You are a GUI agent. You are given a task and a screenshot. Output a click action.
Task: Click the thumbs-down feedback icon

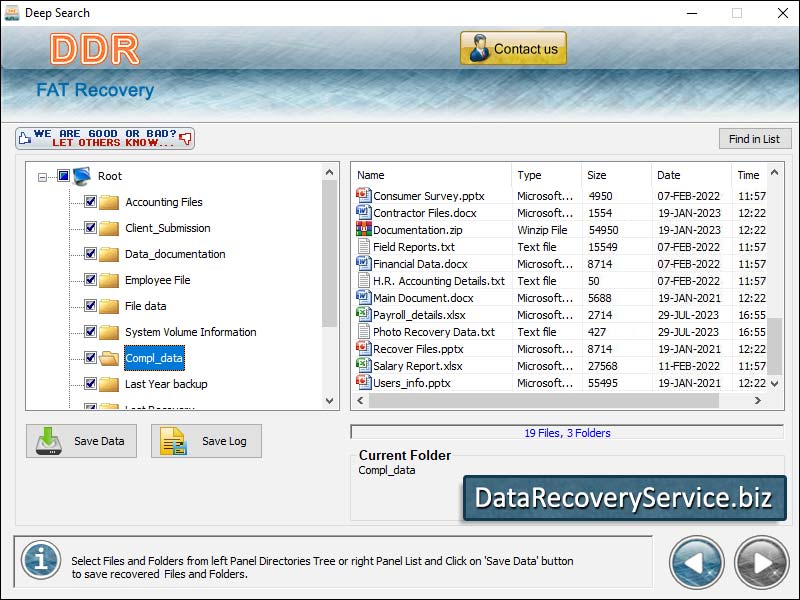click(x=185, y=139)
